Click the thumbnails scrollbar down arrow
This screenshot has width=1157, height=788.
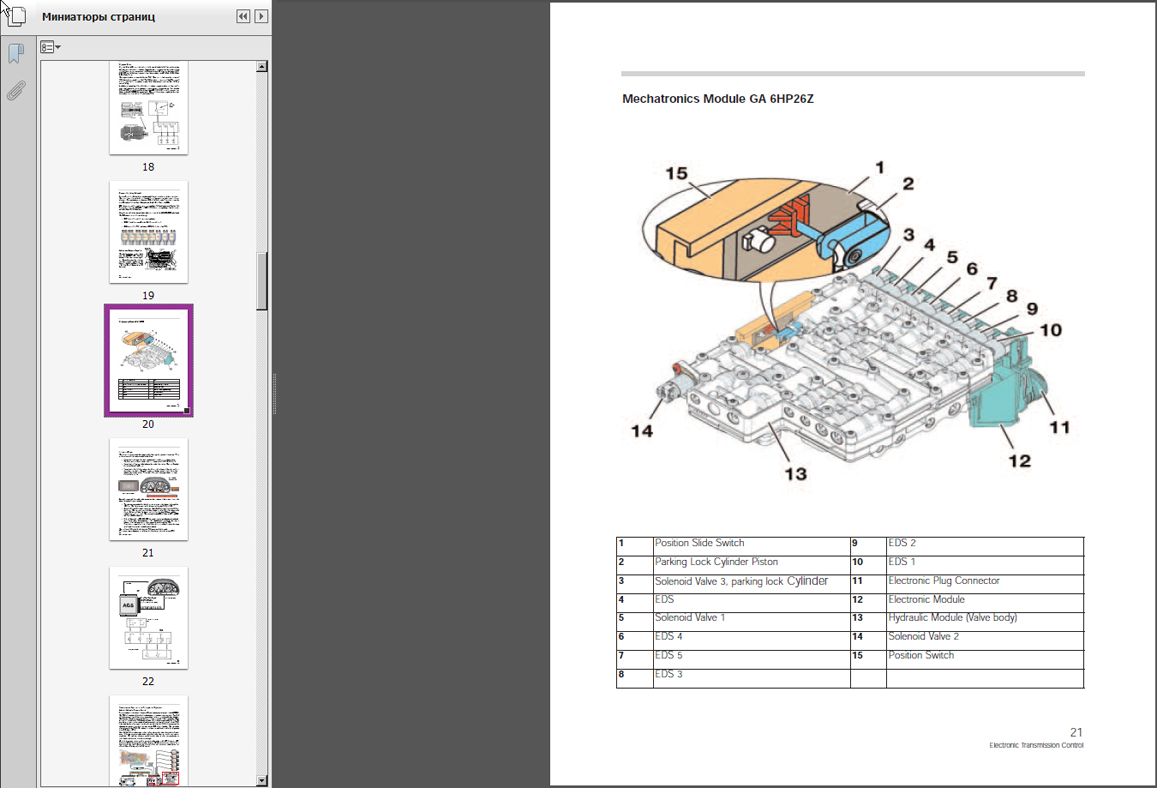pos(262,780)
